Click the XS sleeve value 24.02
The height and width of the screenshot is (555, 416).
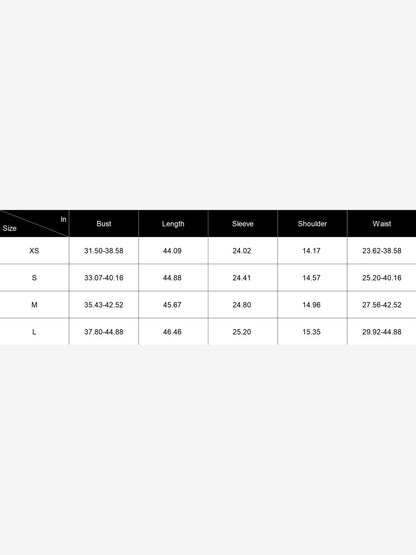pos(242,251)
